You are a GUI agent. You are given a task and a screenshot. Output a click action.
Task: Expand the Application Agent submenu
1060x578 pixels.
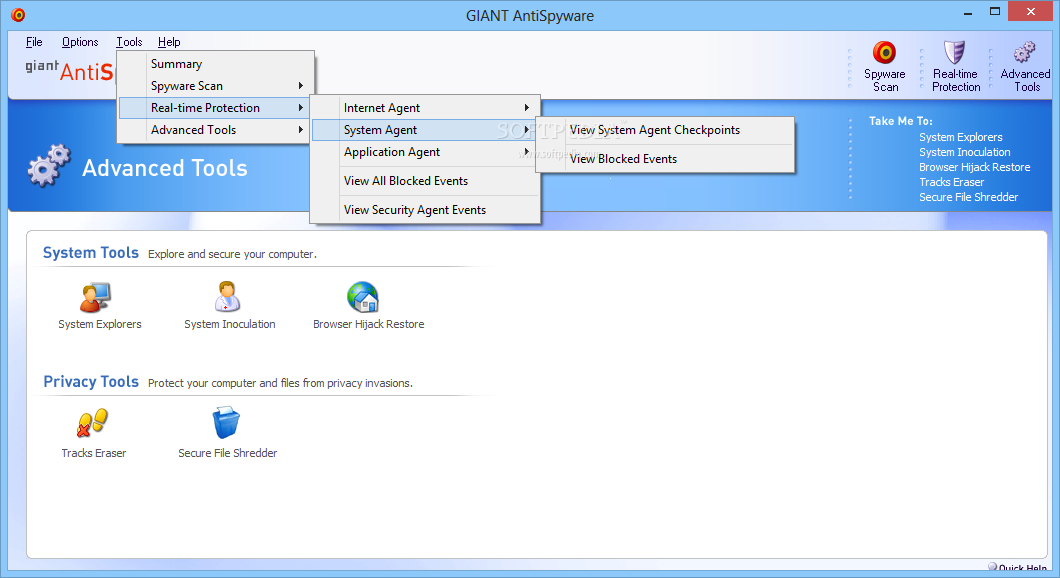click(x=426, y=152)
